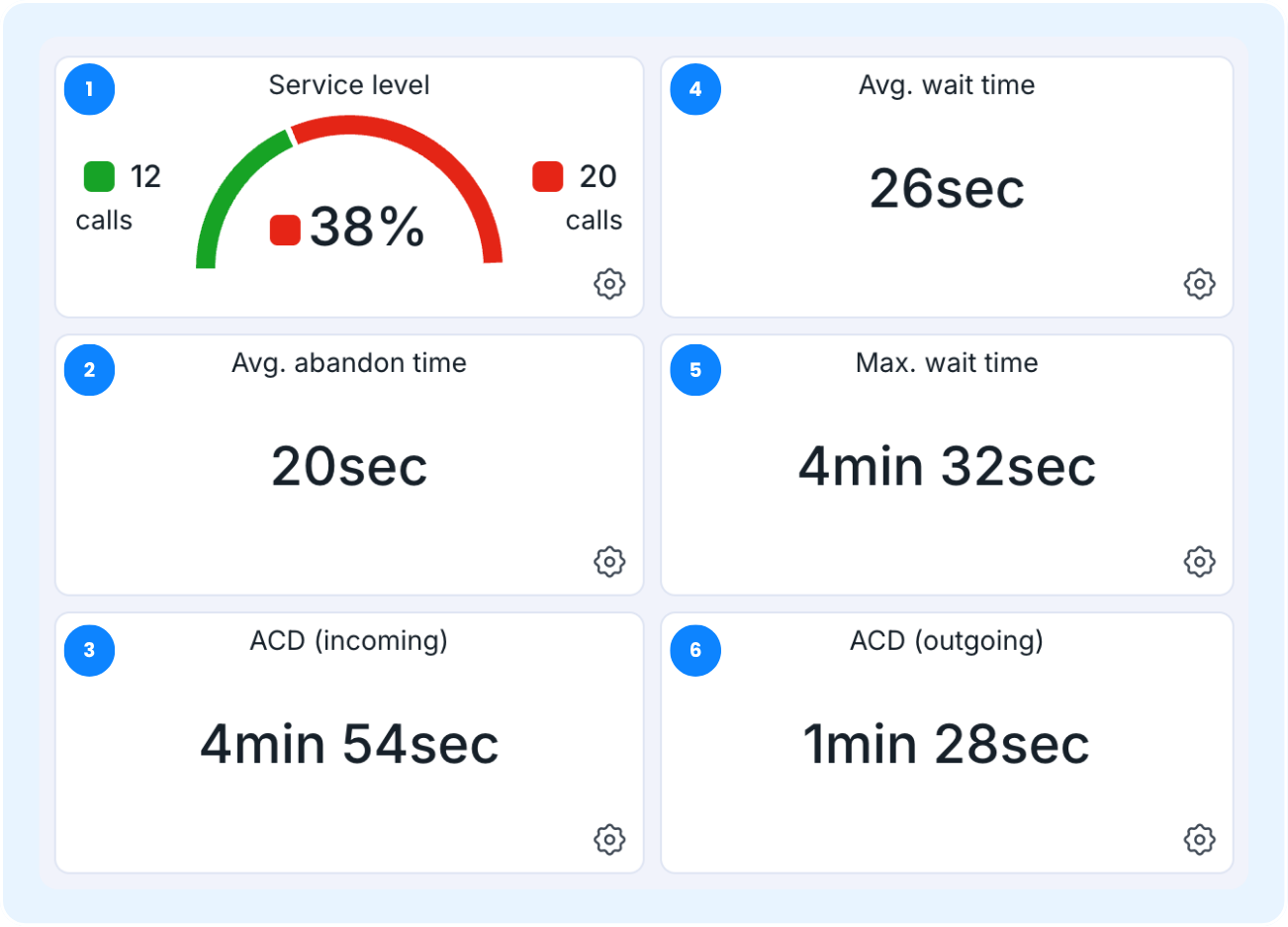Click the blue number 2 badge
1288x927 pixels.
(x=90, y=370)
